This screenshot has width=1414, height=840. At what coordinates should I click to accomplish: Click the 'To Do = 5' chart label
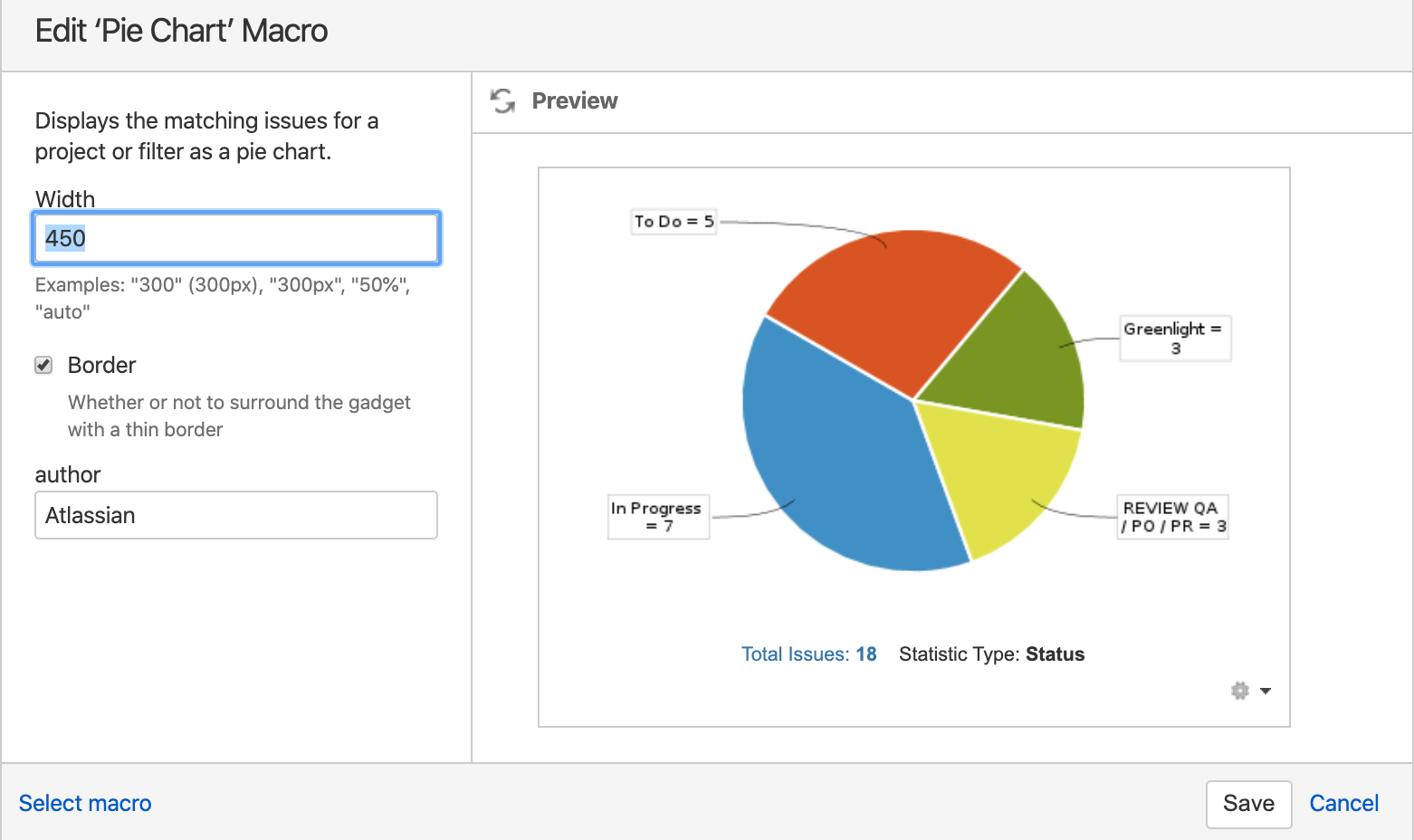click(674, 222)
